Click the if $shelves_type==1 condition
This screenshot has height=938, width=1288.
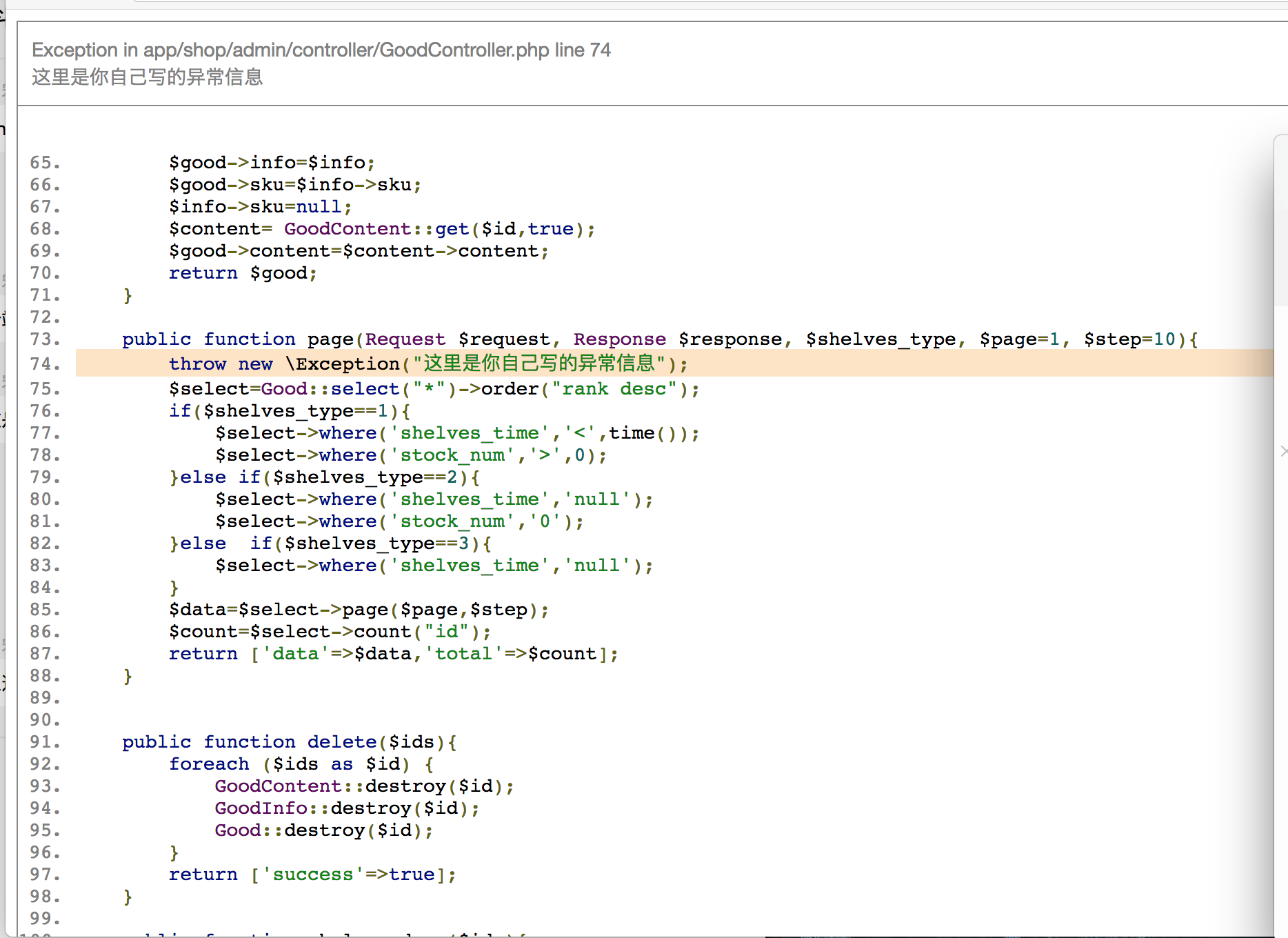[290, 411]
